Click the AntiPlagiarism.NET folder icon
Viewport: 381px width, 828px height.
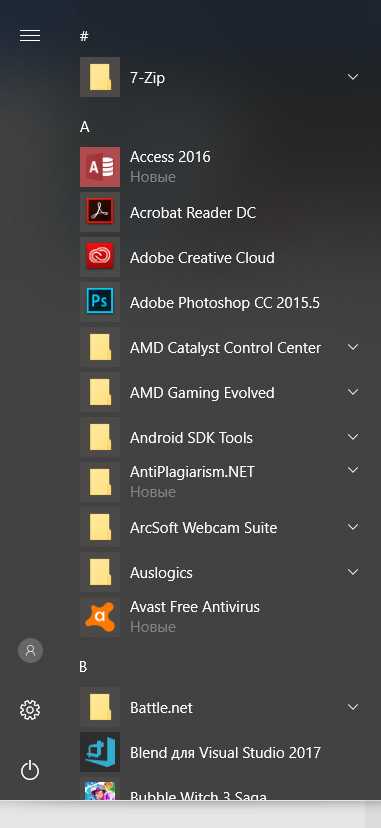pos(100,482)
